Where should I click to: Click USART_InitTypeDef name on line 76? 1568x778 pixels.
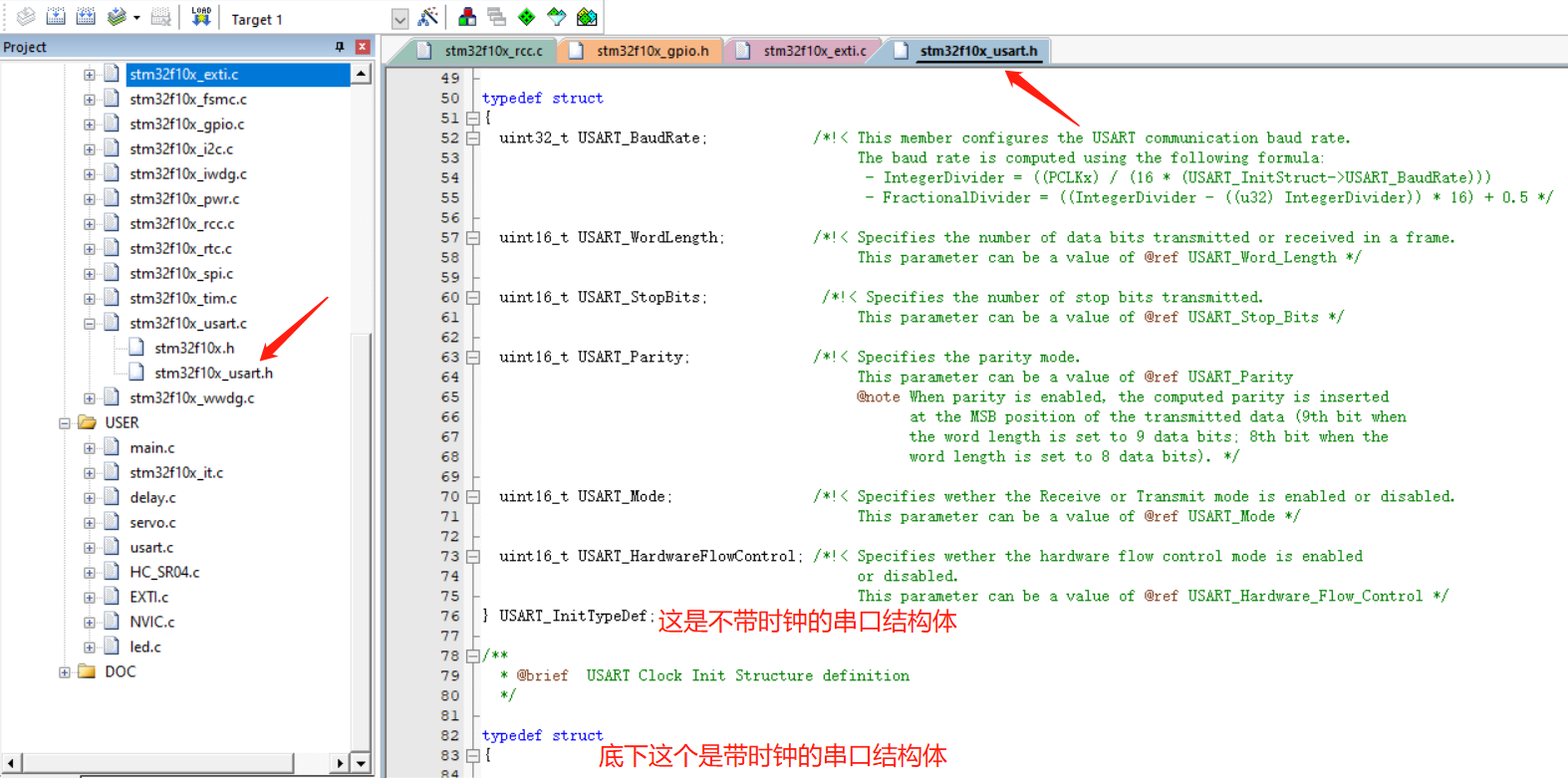point(573,617)
